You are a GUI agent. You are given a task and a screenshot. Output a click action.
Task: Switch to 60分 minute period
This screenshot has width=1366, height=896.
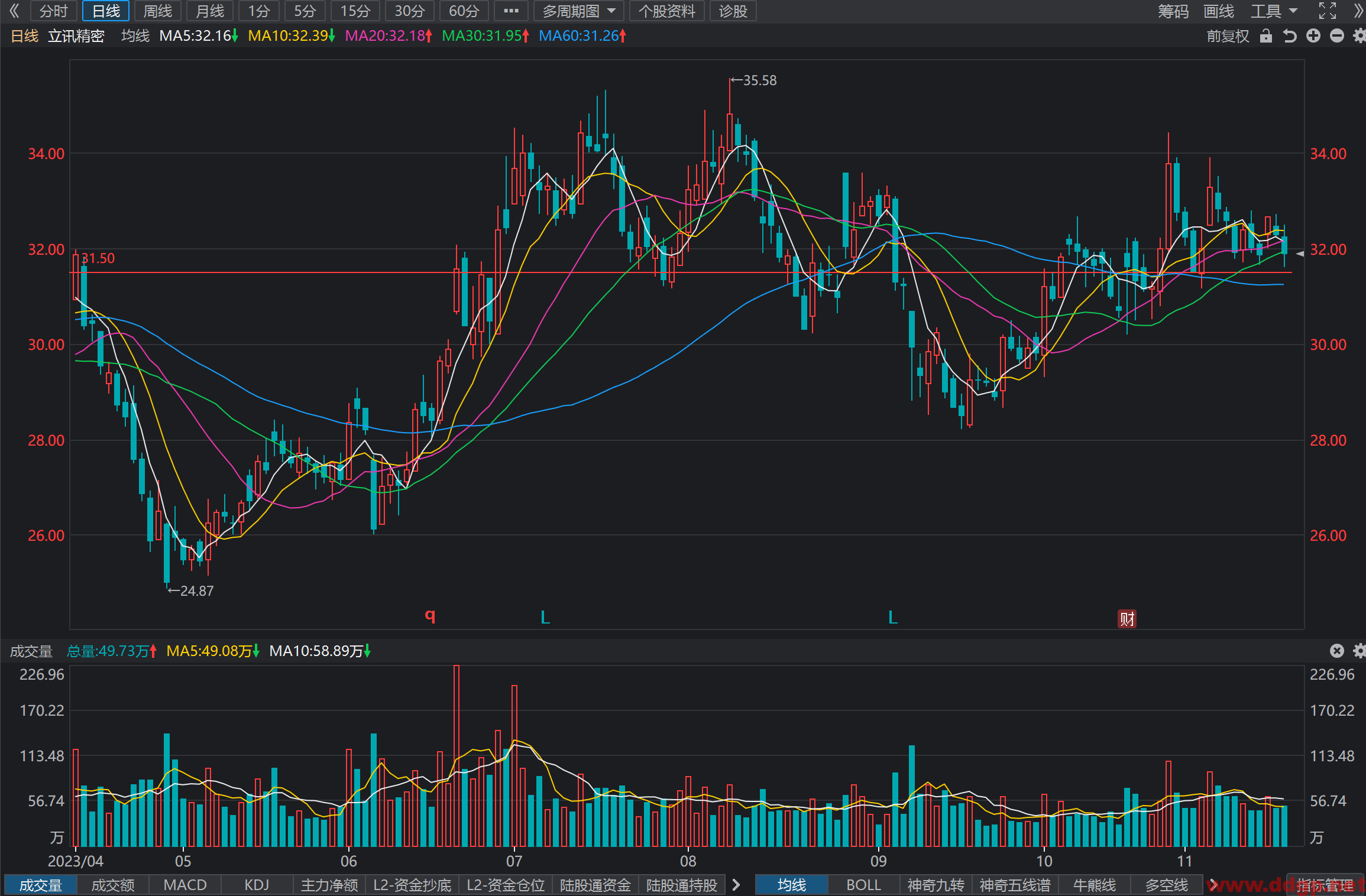(464, 11)
